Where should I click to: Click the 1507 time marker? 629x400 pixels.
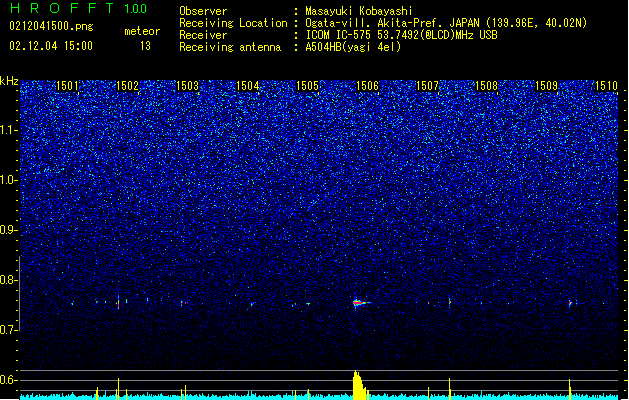[427, 86]
